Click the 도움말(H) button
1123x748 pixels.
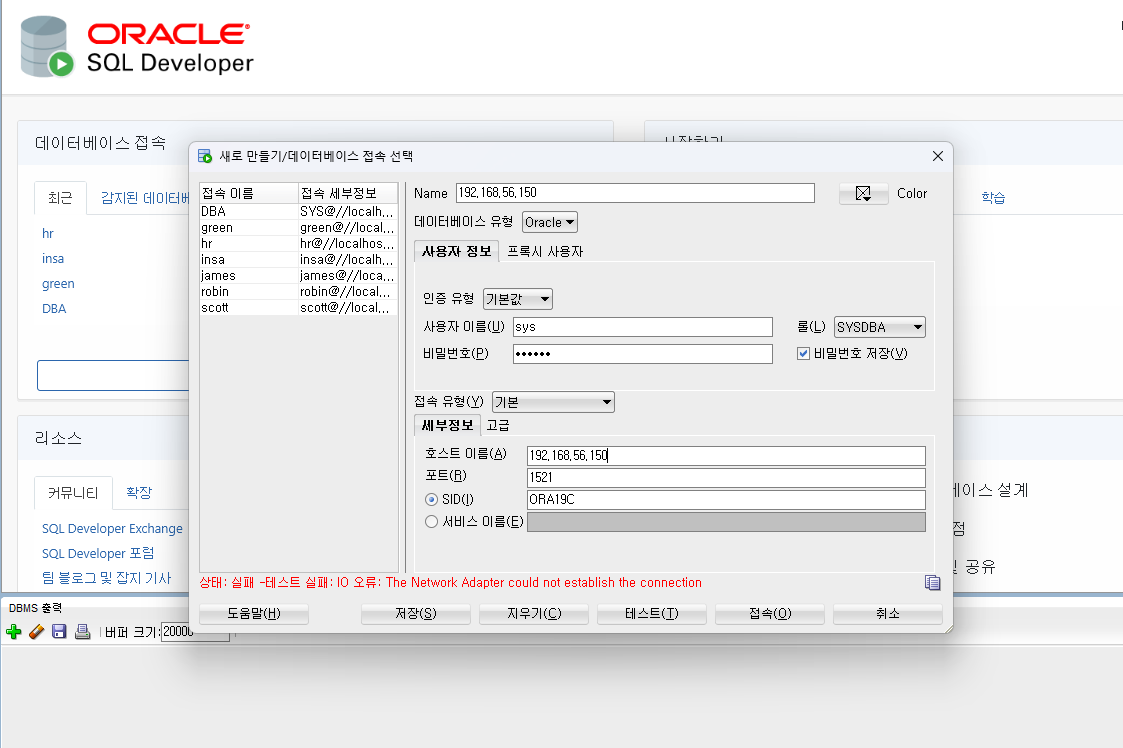[254, 614]
